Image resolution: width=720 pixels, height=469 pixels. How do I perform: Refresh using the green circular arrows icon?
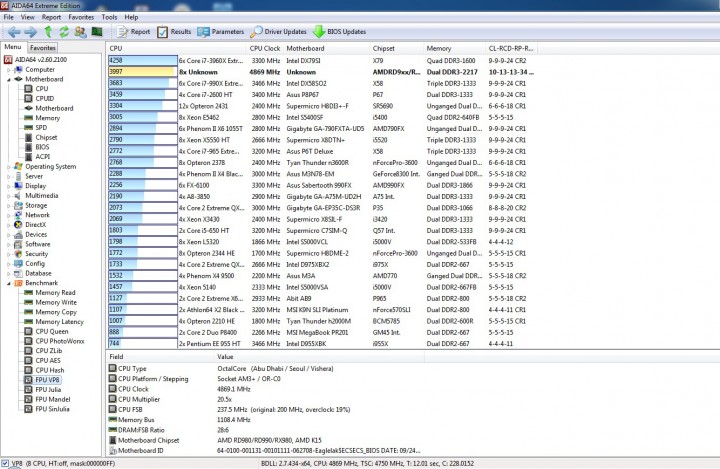[64, 32]
